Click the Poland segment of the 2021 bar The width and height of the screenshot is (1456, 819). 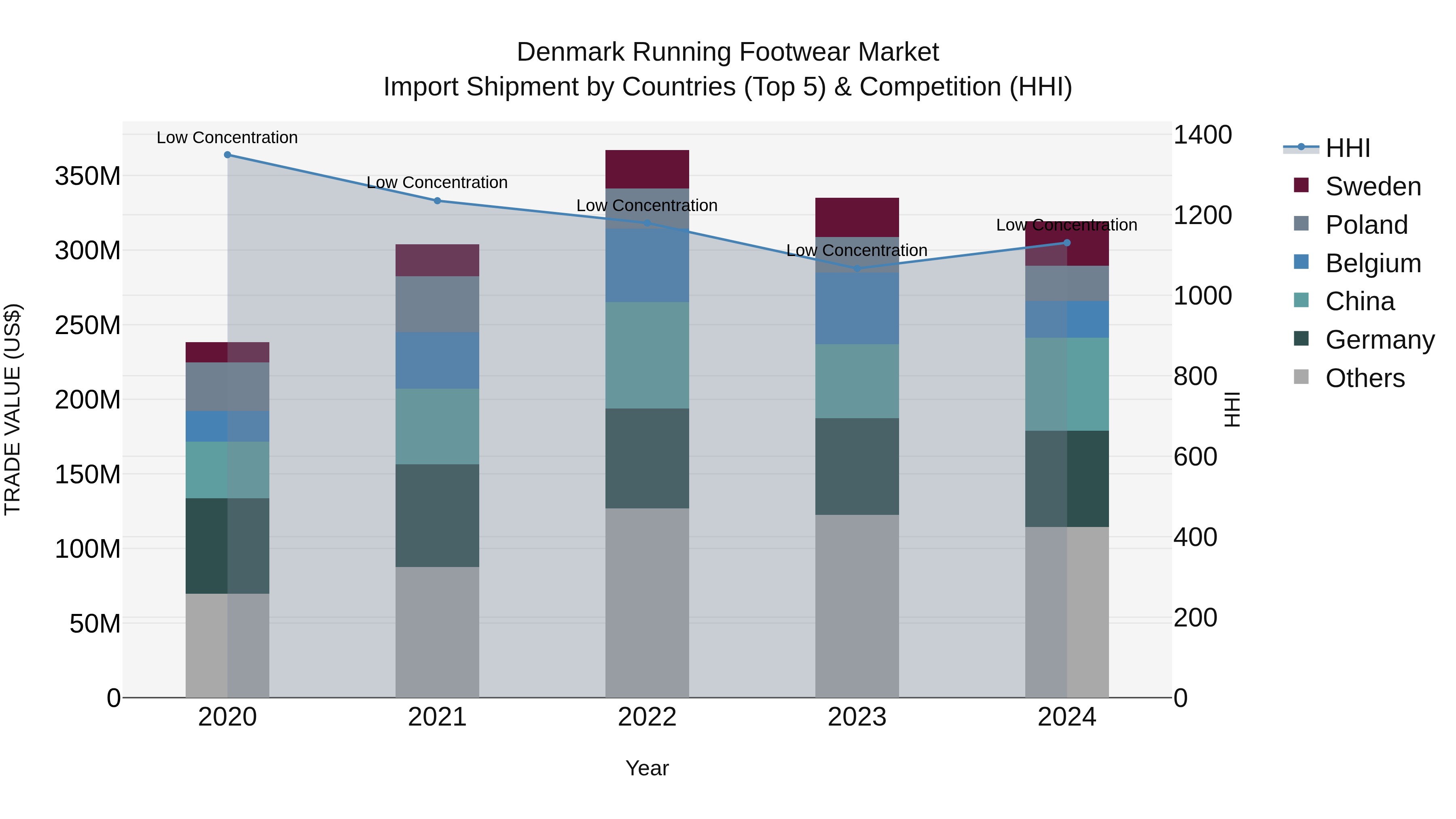437,304
